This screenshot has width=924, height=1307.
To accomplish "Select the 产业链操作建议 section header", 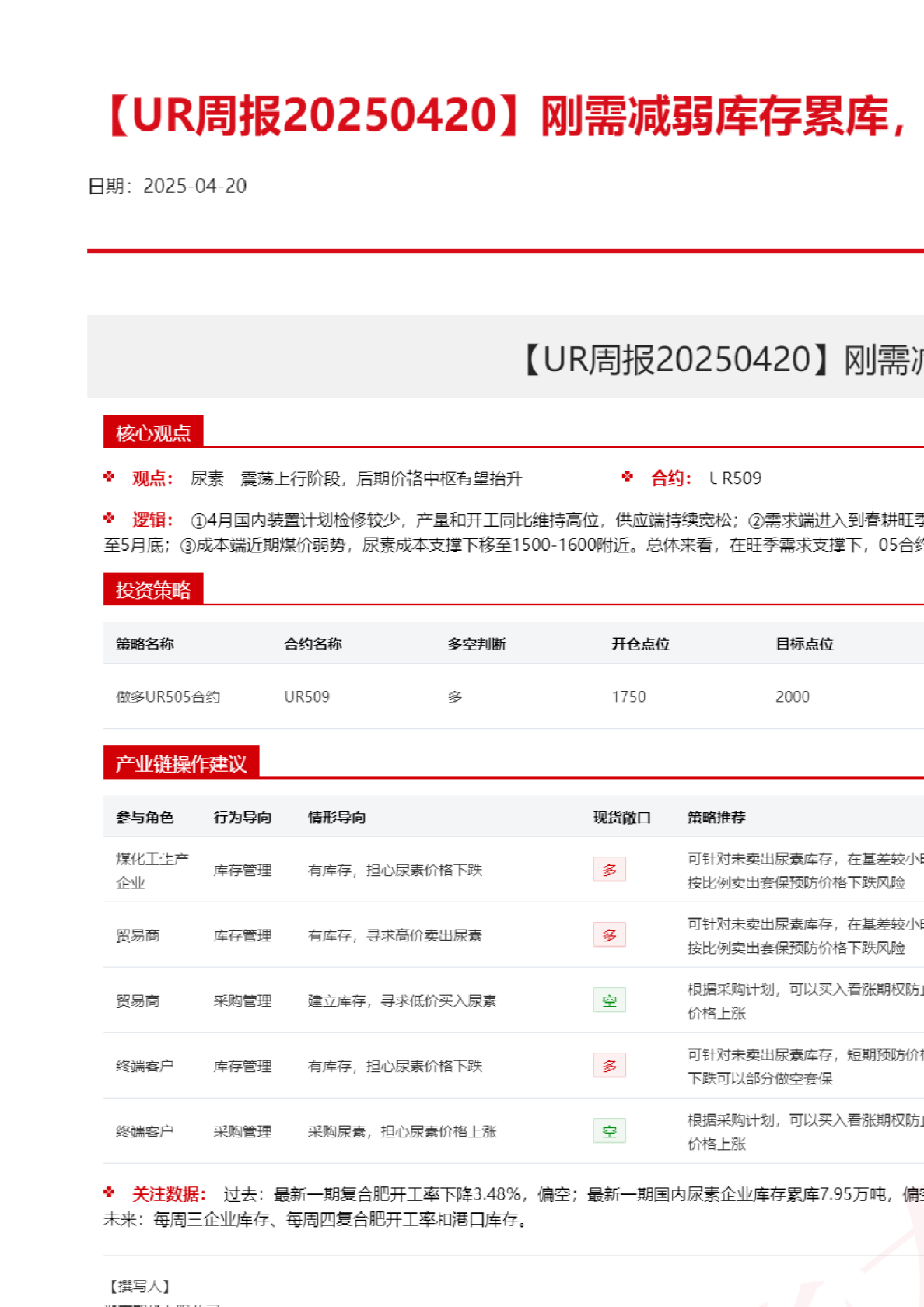I will (181, 763).
